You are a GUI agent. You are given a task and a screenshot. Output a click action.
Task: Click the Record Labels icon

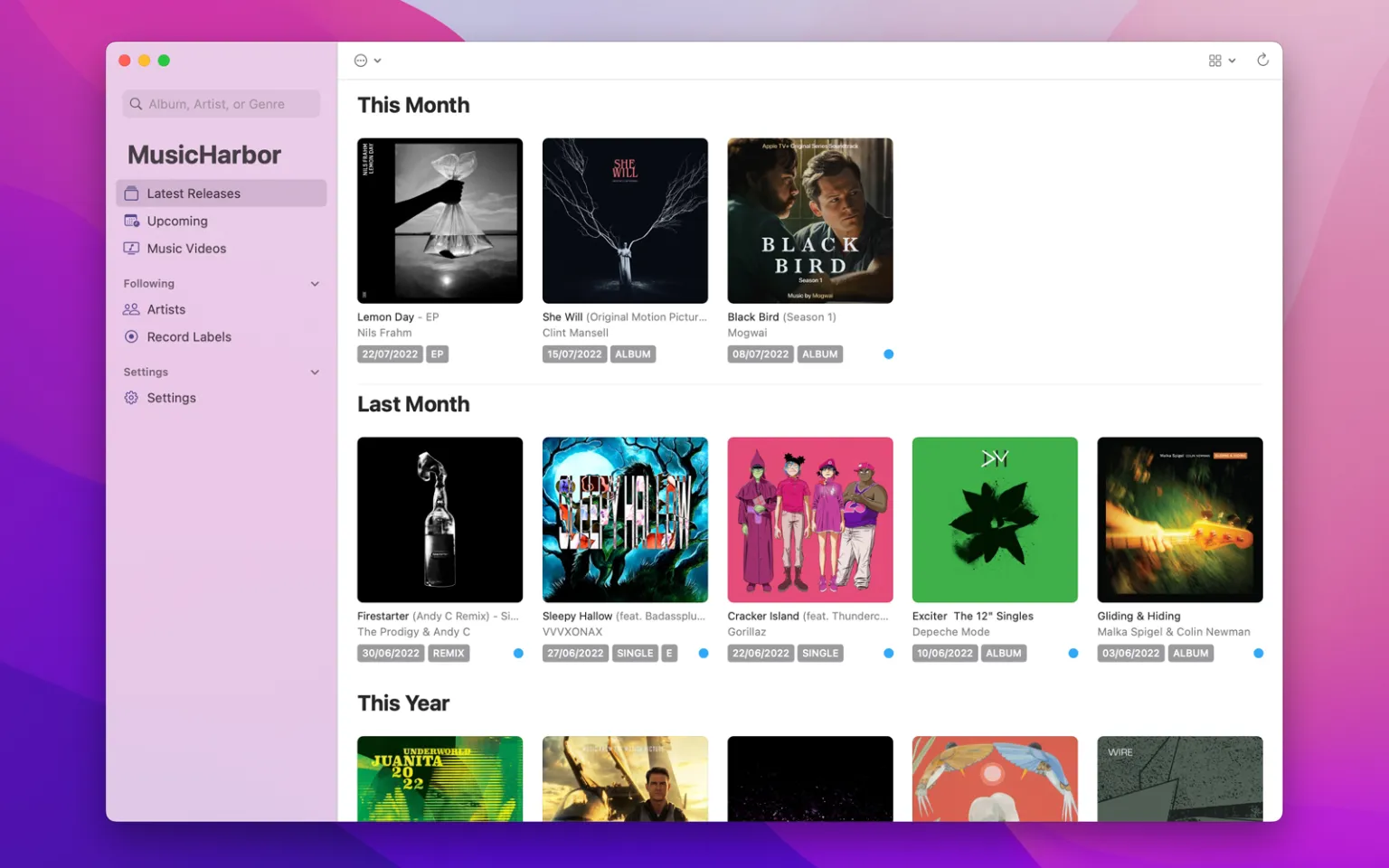pos(131,336)
